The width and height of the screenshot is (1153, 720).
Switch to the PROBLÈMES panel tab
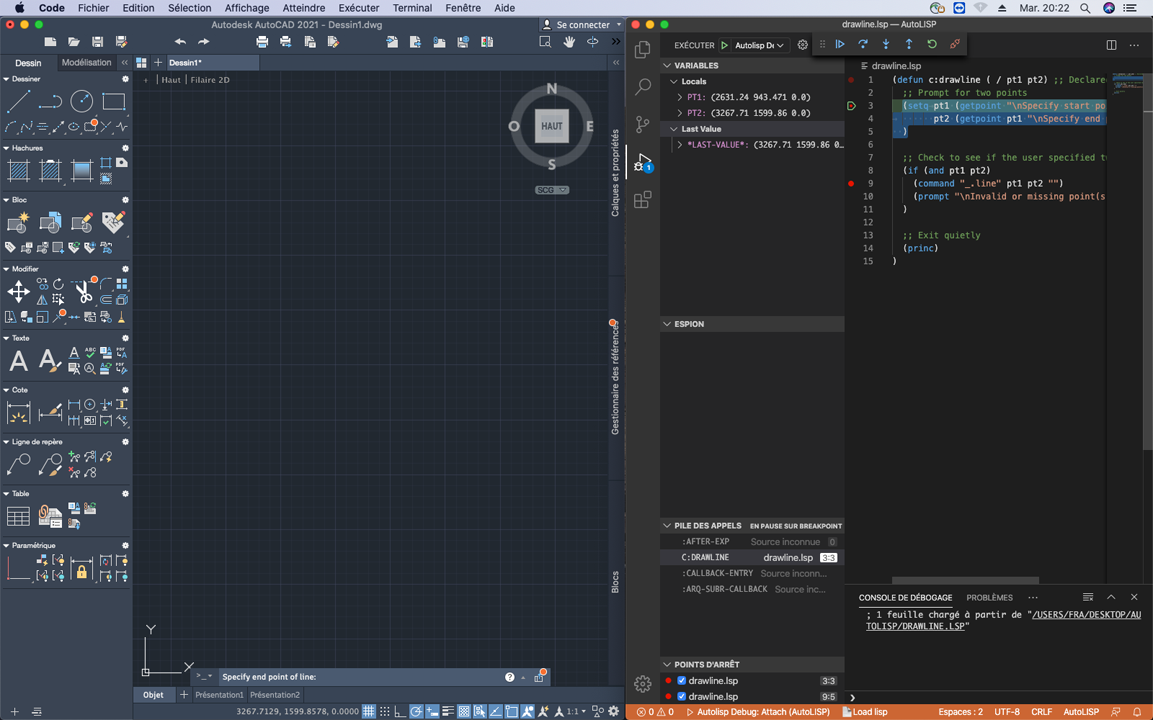989,597
